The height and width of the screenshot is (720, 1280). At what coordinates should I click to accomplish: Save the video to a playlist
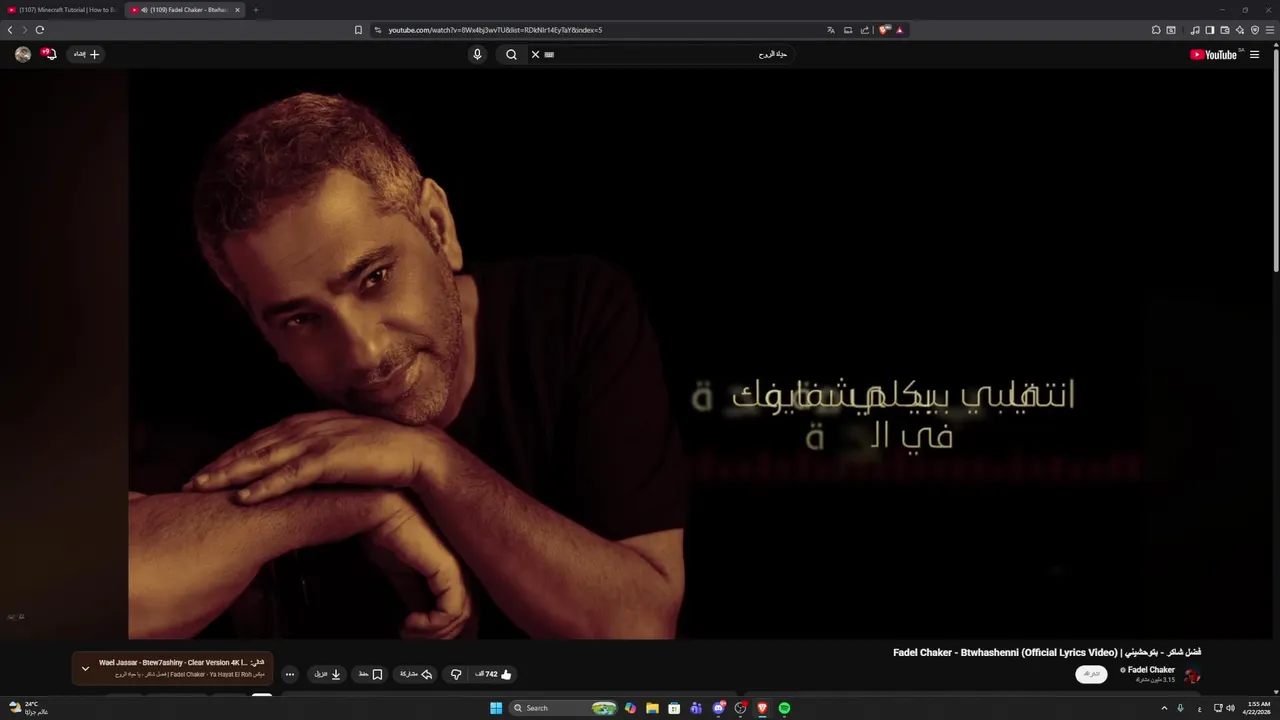[x=371, y=674]
